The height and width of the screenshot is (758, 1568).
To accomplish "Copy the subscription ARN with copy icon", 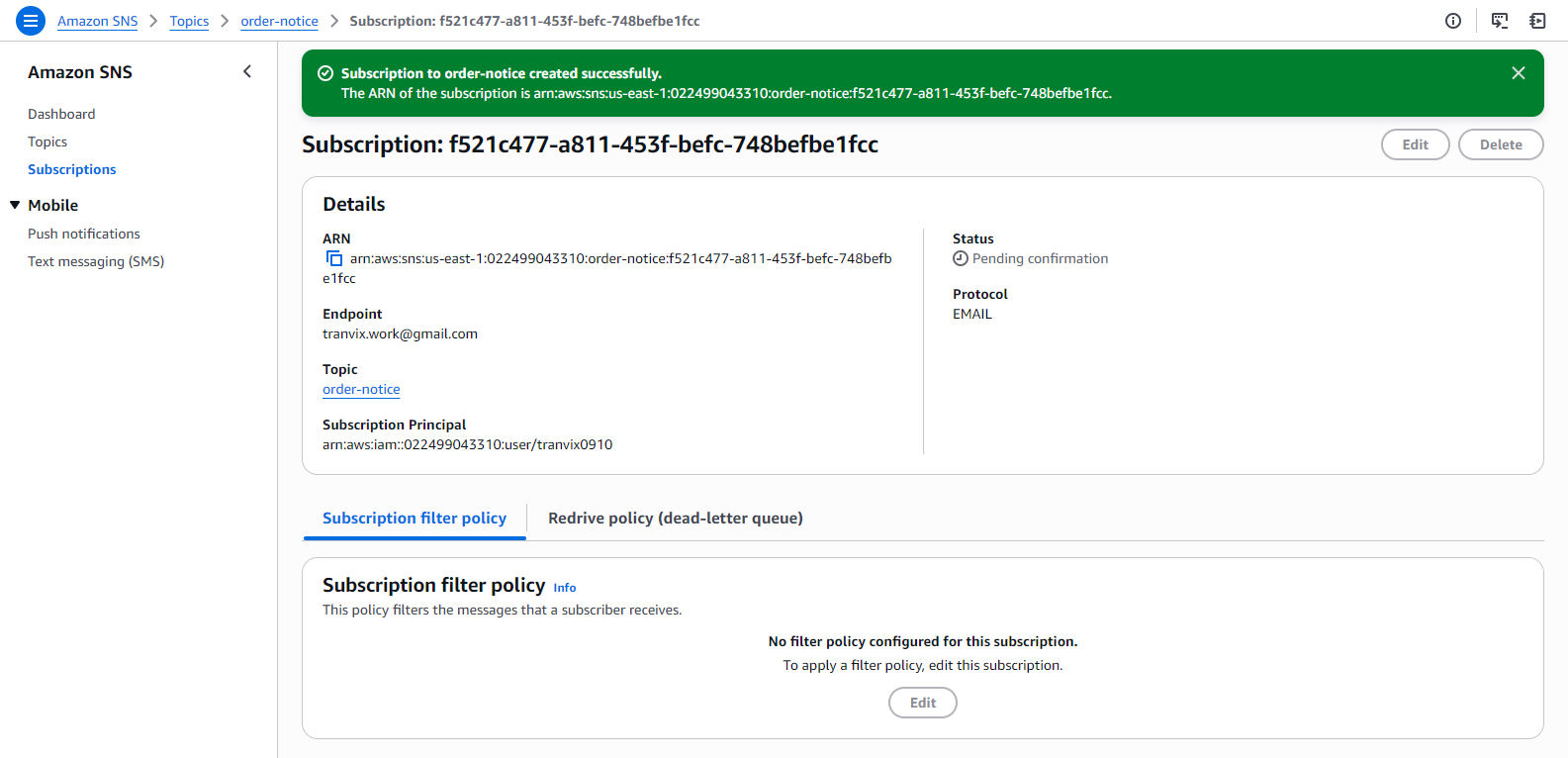I will [334, 258].
